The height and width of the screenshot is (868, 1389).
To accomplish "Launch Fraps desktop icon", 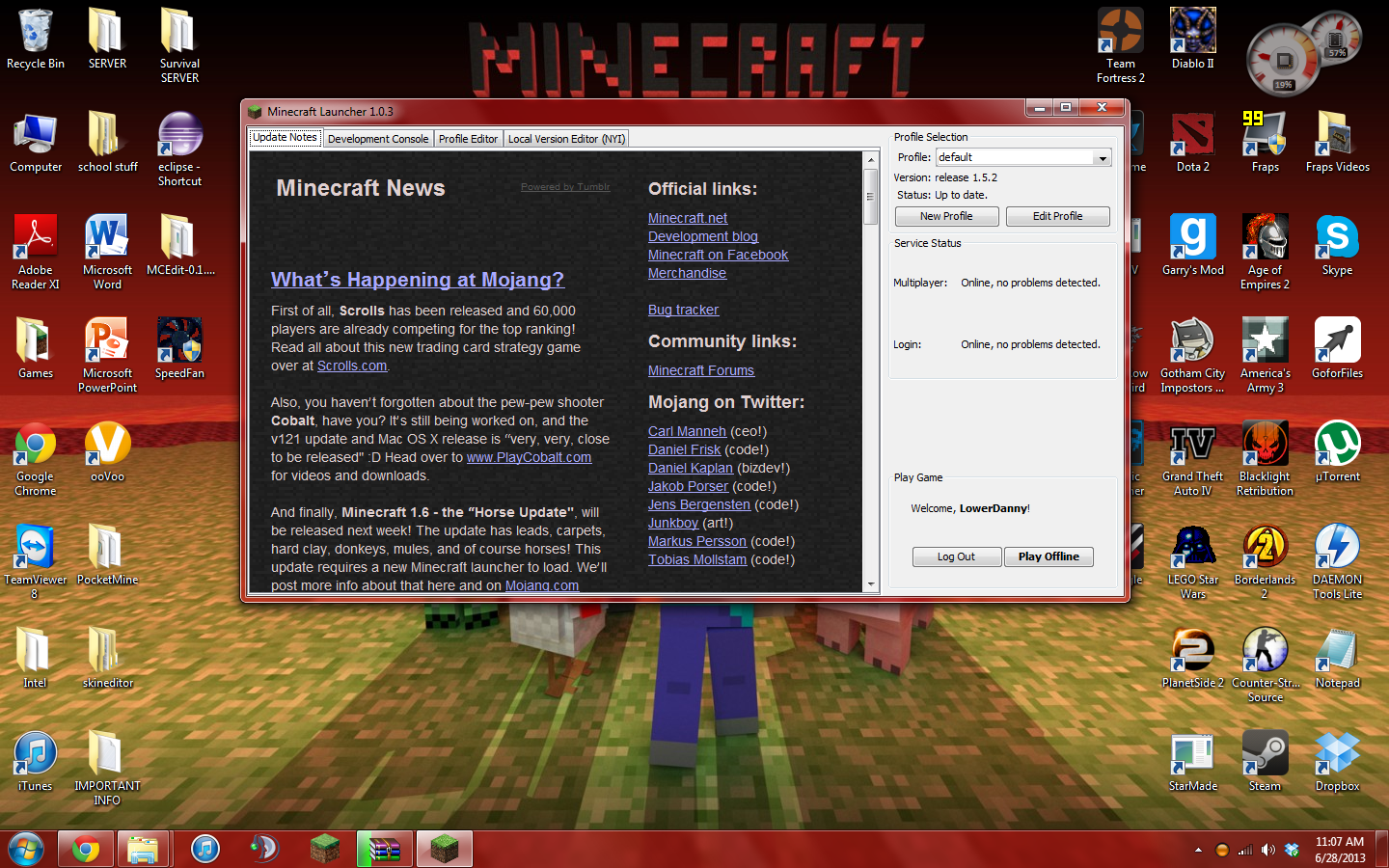I will point(1266,142).
